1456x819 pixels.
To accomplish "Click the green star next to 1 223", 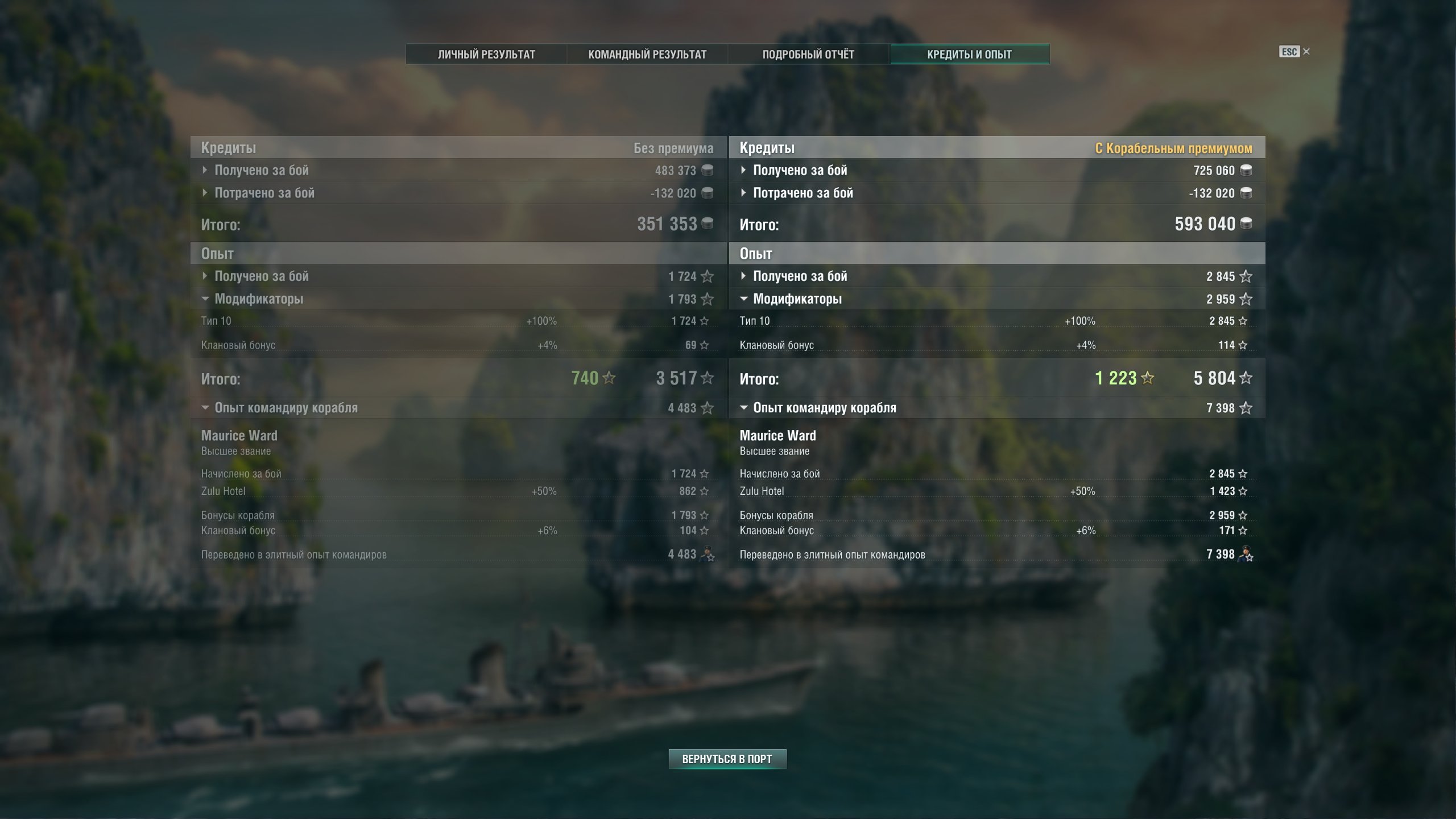I will tap(1147, 378).
